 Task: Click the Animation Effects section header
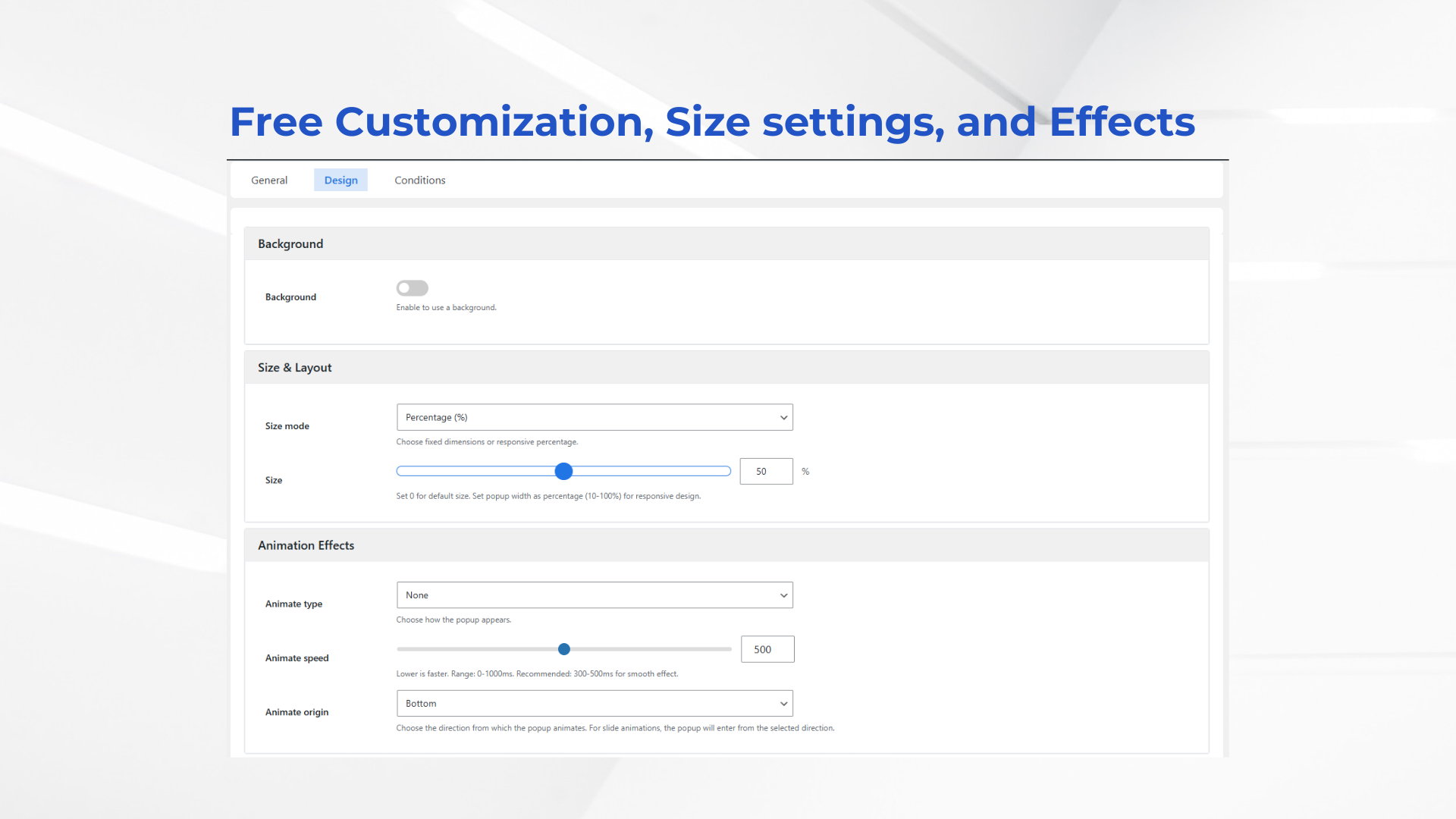306,546
